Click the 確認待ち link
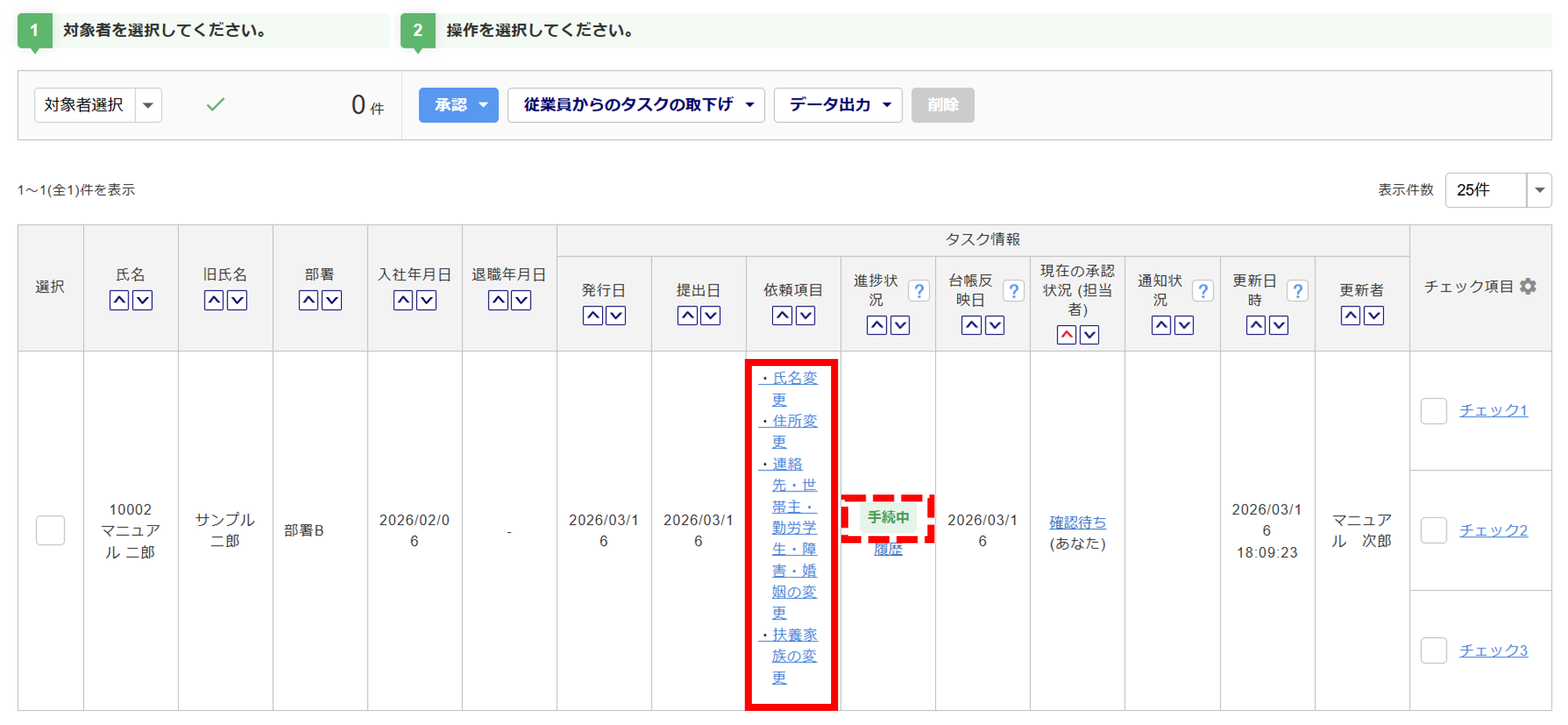This screenshot has width=1568, height=725. (1077, 522)
